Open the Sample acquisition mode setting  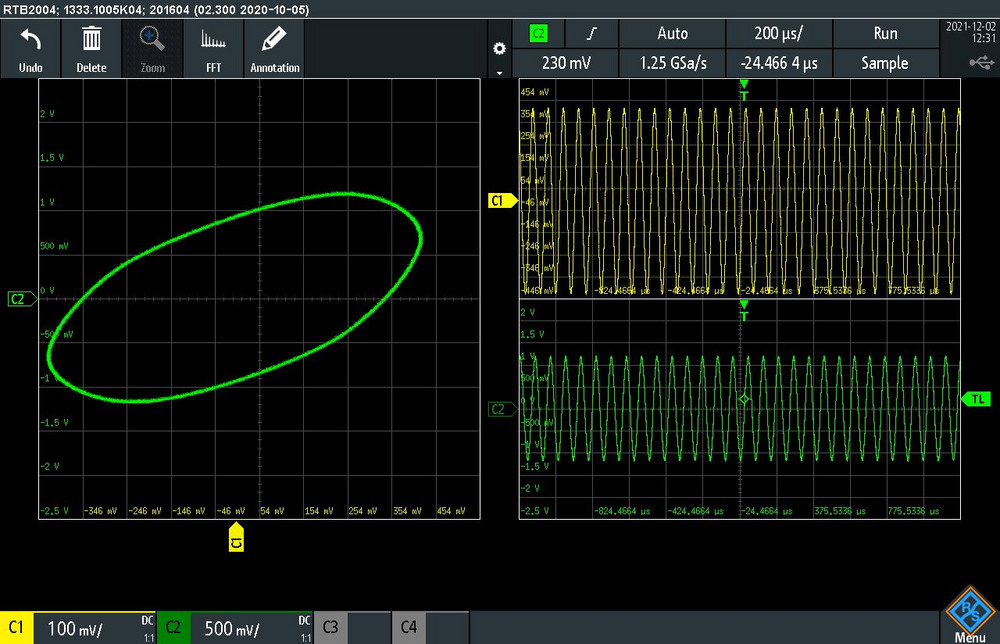885,63
